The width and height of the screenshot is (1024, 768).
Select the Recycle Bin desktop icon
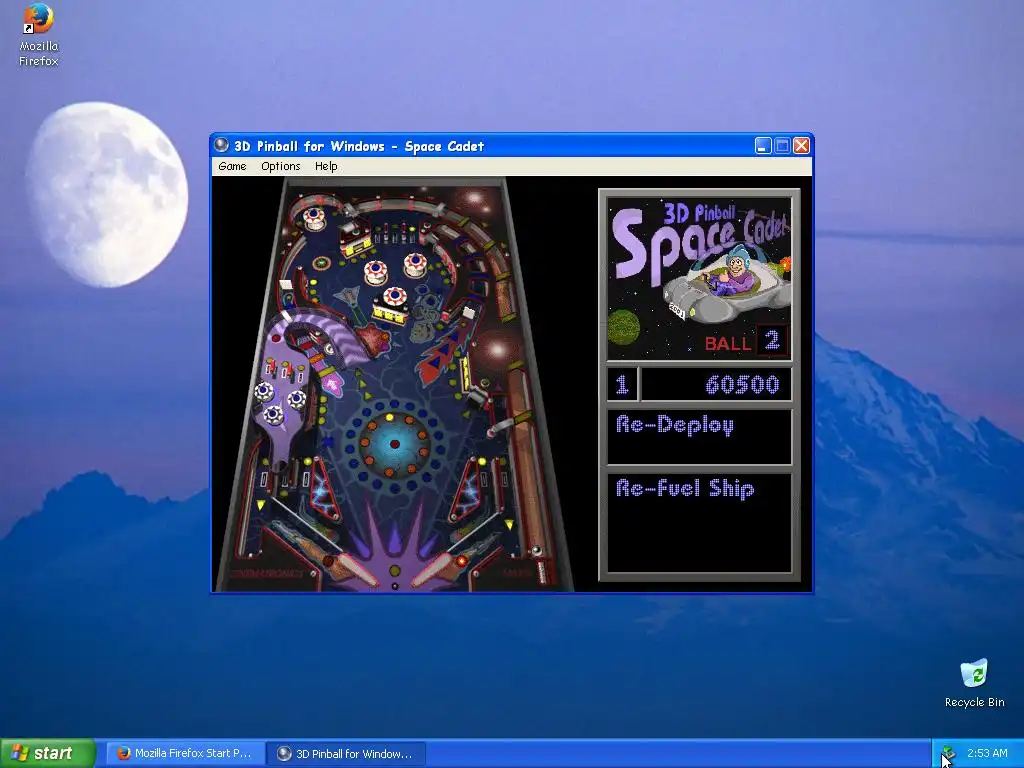[x=974, y=683]
